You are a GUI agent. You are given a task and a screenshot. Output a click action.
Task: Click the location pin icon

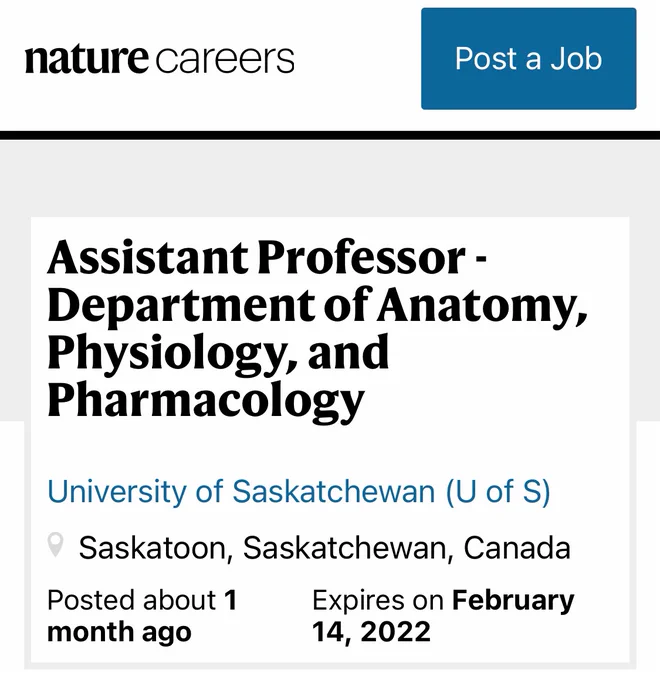tap(55, 545)
